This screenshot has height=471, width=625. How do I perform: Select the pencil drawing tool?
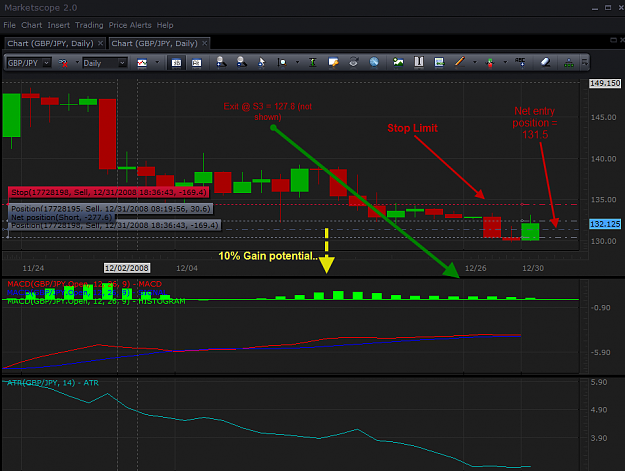[x=460, y=62]
